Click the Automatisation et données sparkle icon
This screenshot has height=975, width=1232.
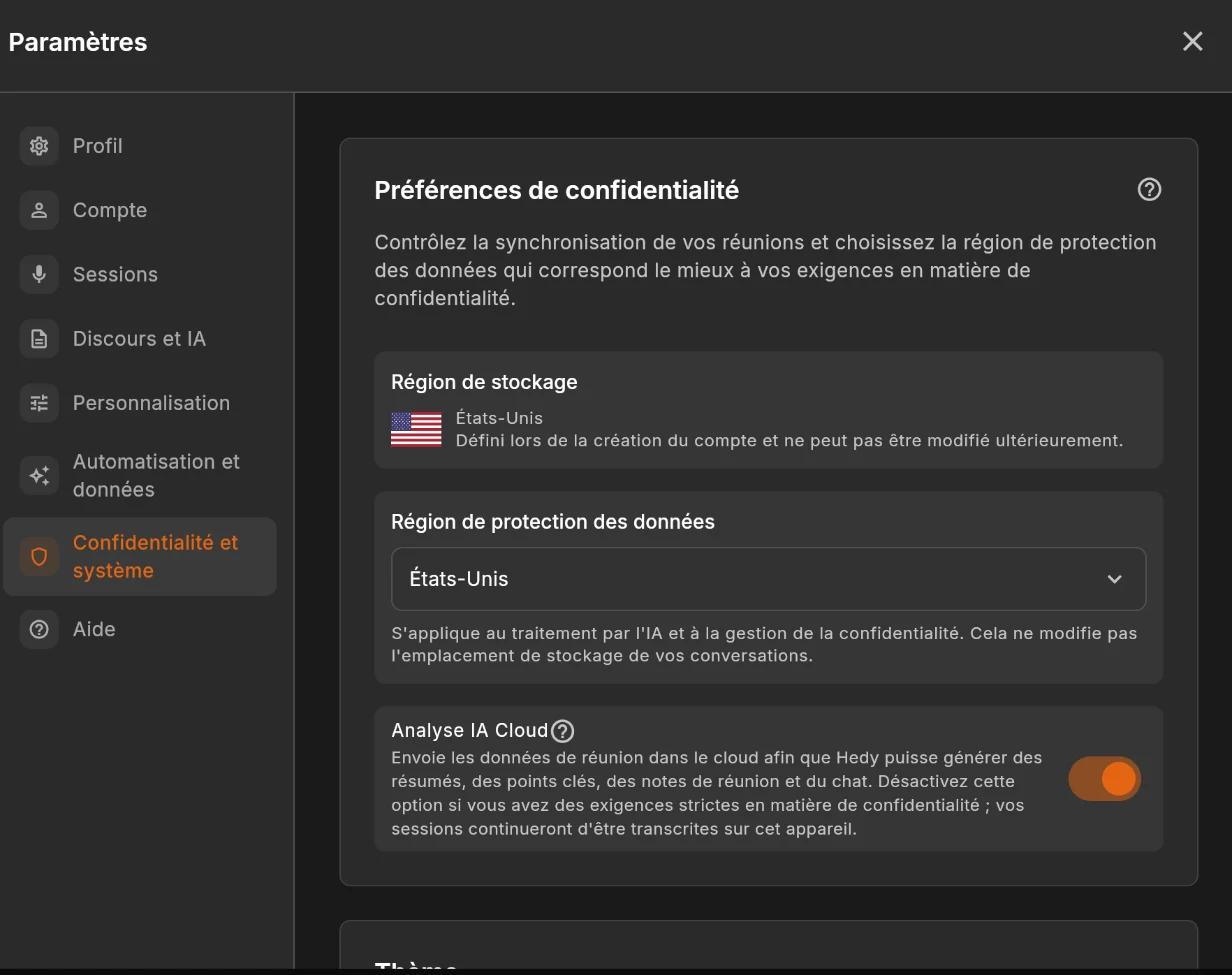click(39, 476)
